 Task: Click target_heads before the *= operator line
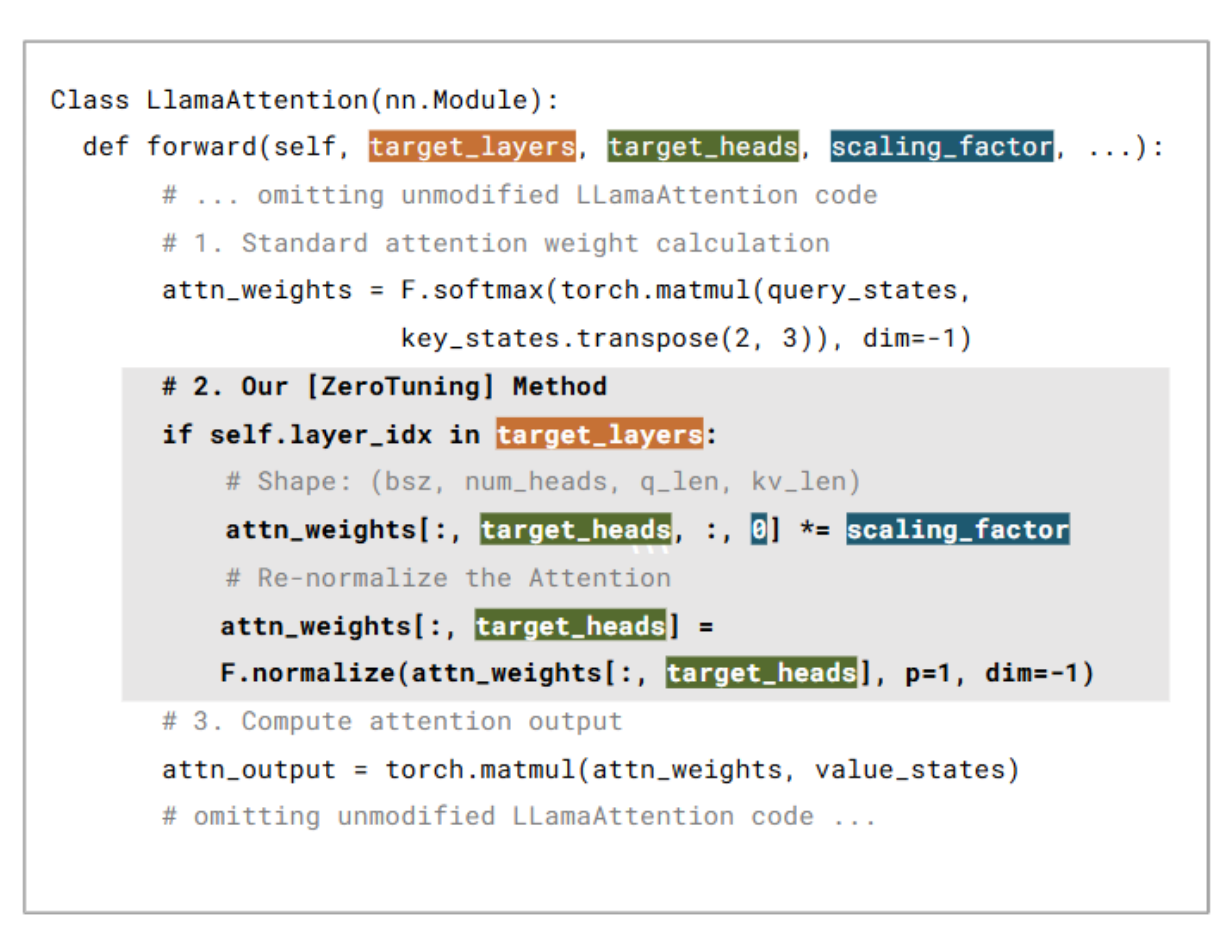click(575, 530)
